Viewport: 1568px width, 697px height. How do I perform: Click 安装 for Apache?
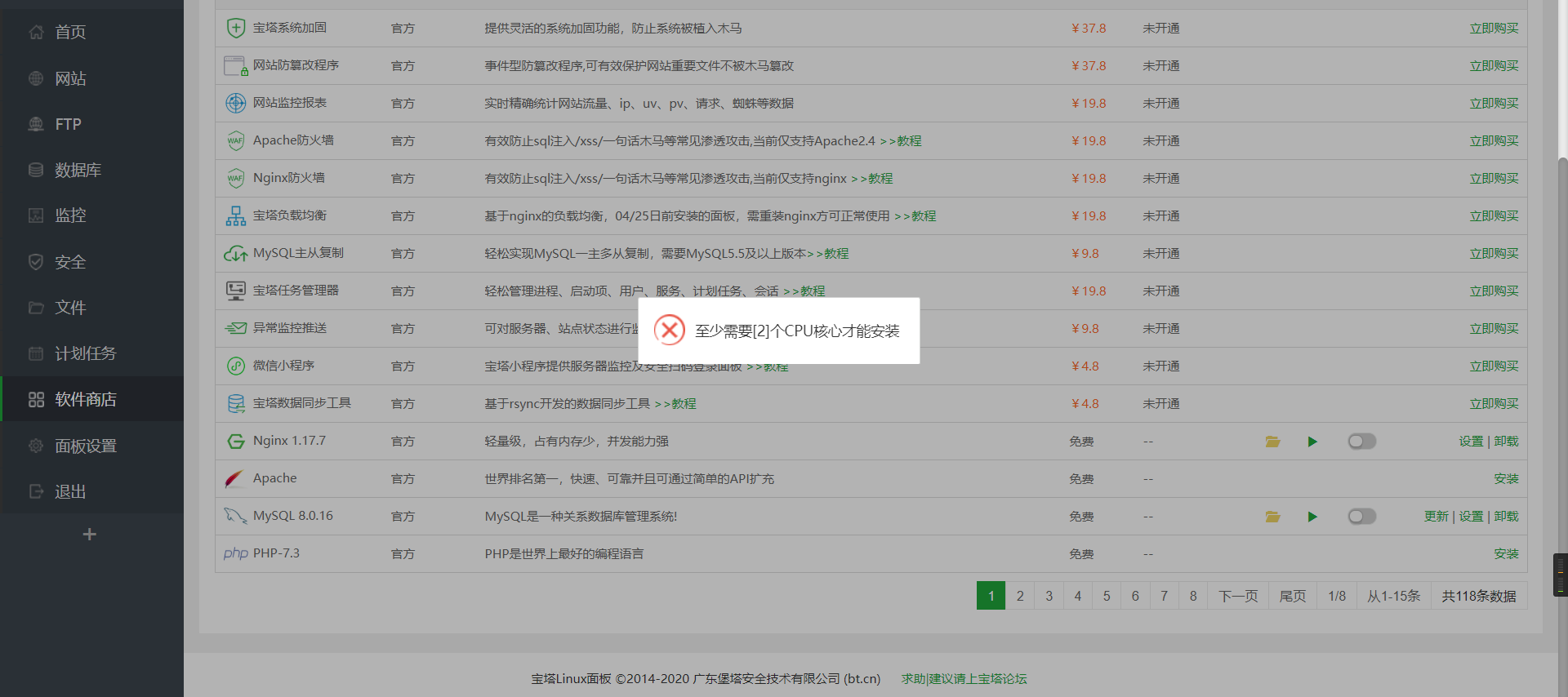click(1506, 479)
